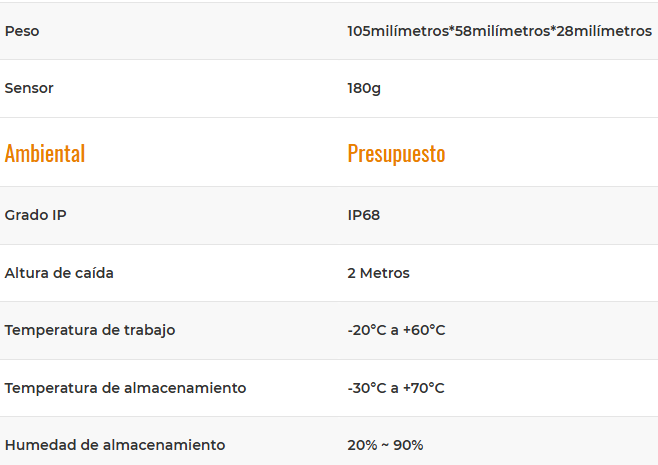Viewport: 658px width, 465px height.
Task: Select the 180g value
Action: point(364,88)
